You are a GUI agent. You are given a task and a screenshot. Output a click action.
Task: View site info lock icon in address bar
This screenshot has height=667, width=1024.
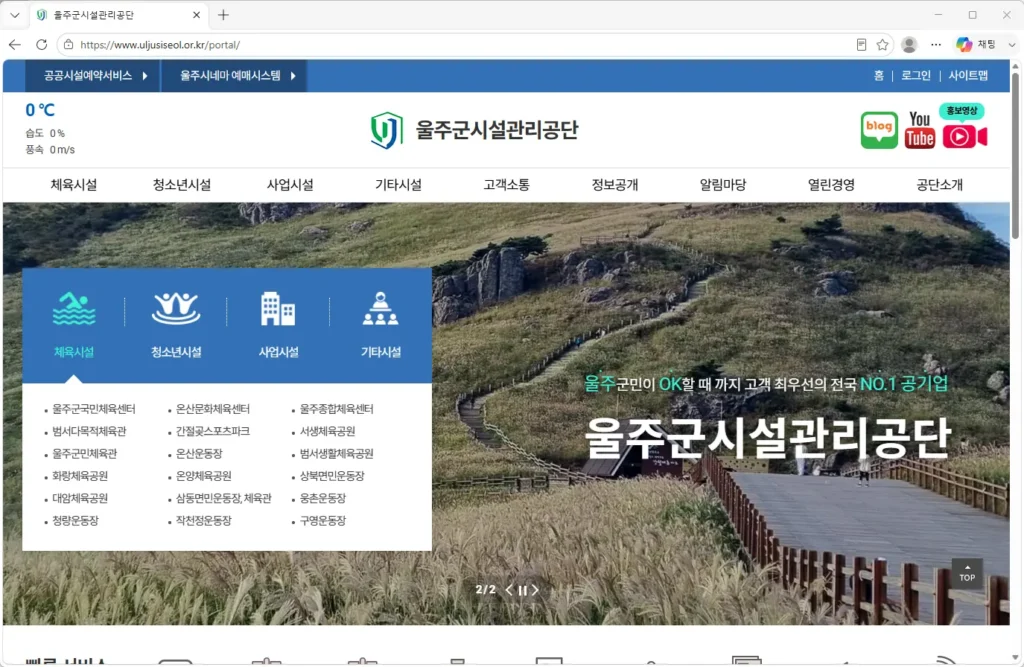pyautogui.click(x=69, y=44)
